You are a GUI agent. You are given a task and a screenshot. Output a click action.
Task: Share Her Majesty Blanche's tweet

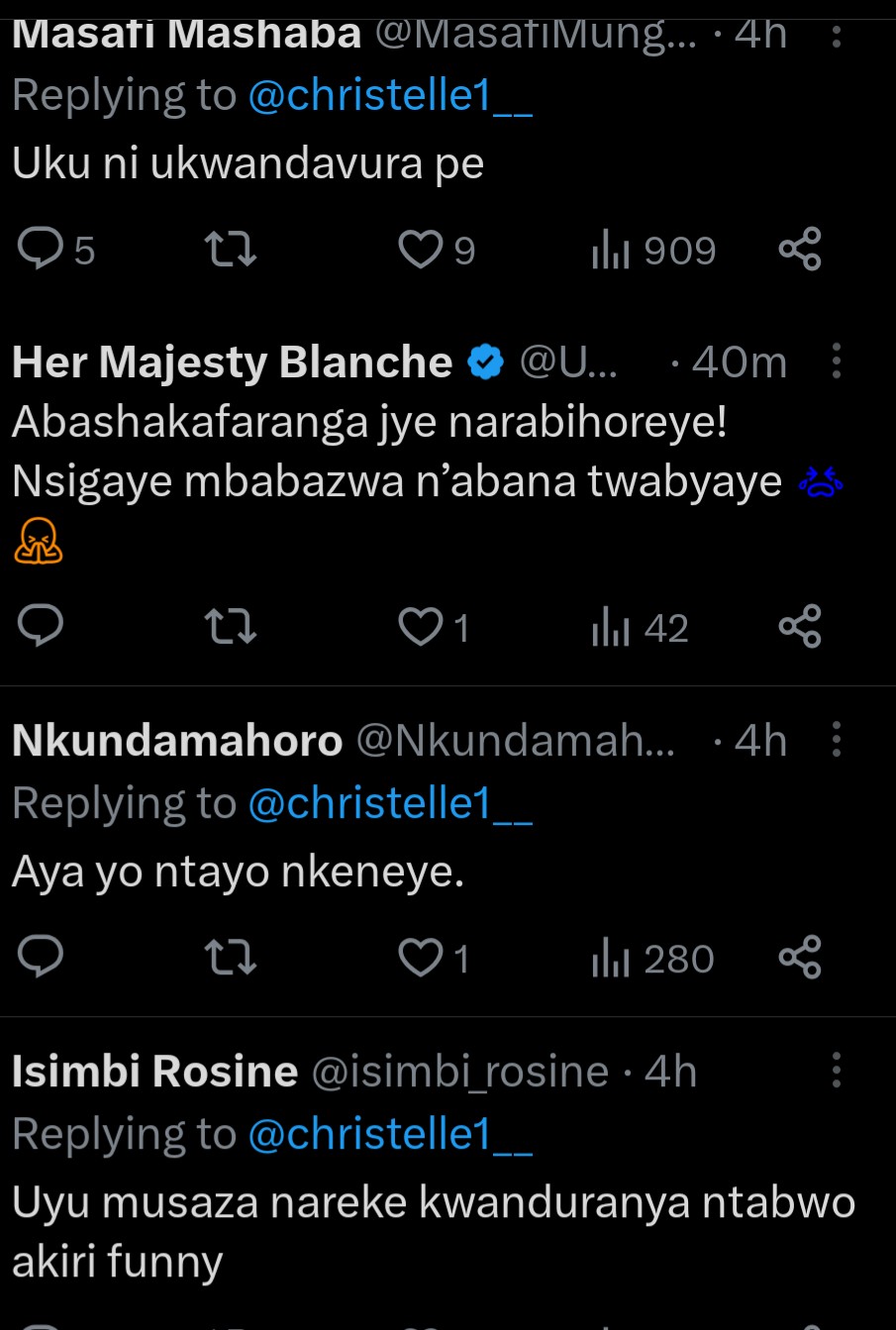[800, 627]
